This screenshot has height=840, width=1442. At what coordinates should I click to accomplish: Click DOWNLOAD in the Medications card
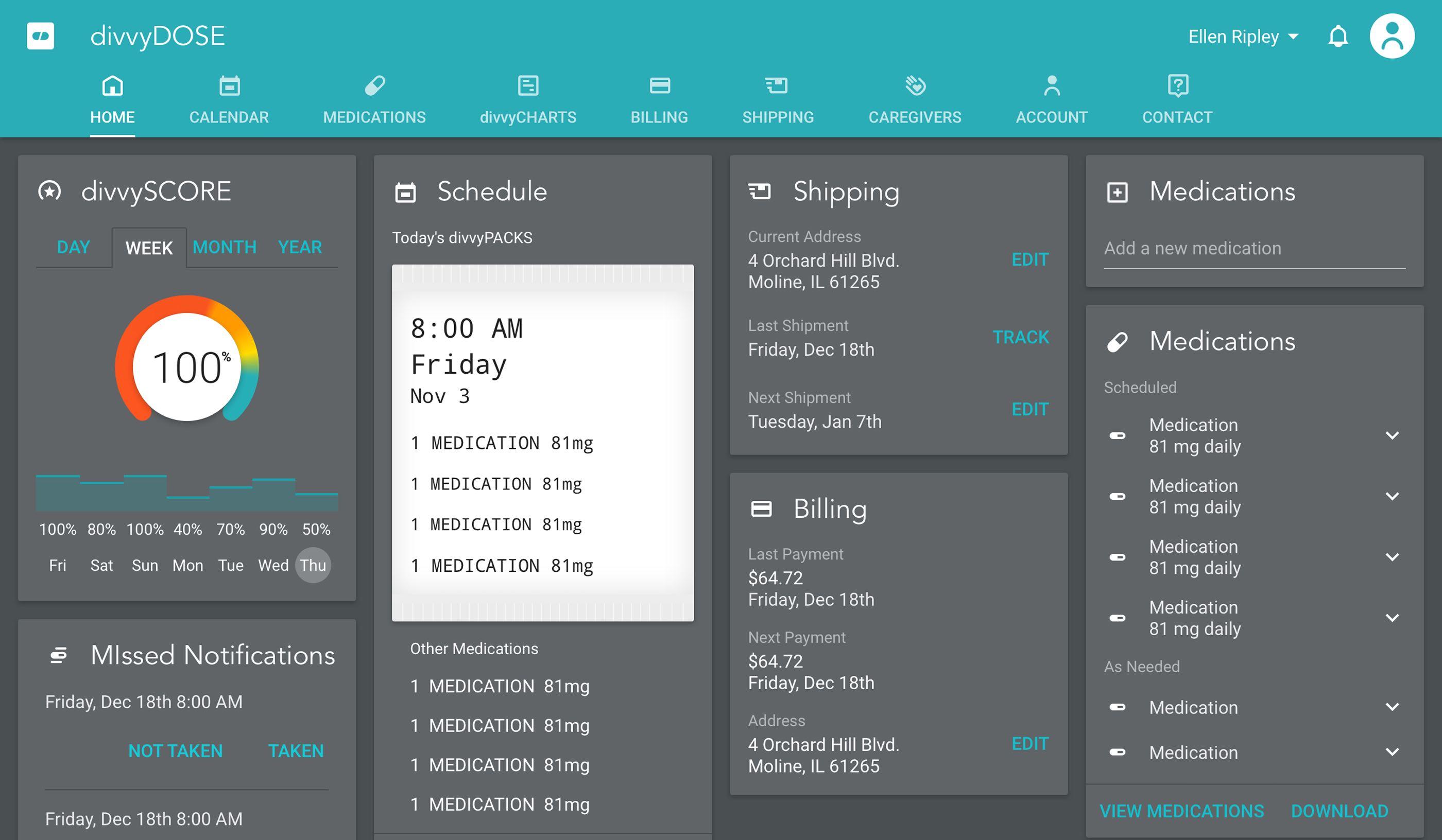(1339, 811)
